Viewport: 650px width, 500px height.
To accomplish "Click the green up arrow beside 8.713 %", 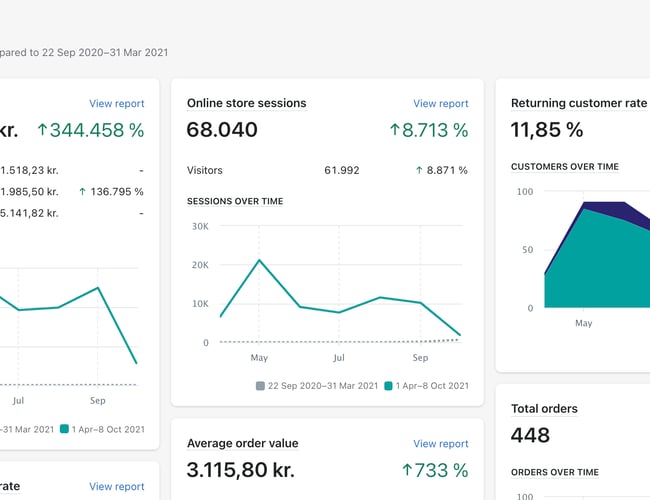I will tap(395, 130).
